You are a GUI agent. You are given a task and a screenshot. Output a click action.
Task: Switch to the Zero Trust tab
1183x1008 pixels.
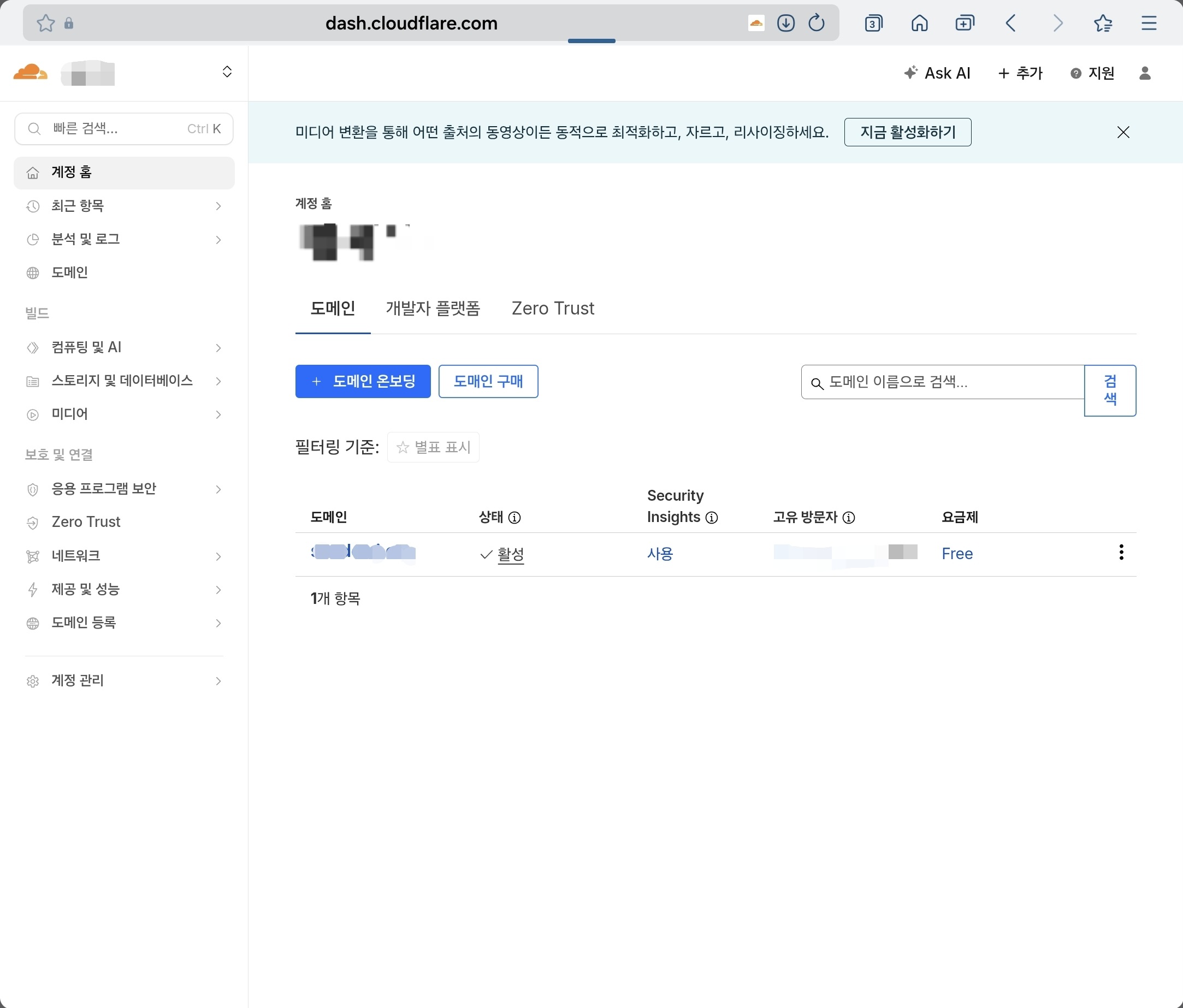coord(552,309)
